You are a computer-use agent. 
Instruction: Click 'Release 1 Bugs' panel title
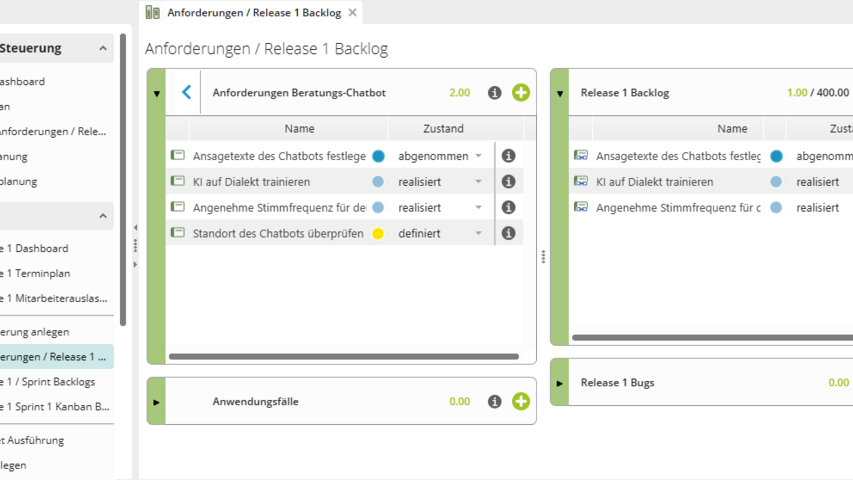coord(617,383)
